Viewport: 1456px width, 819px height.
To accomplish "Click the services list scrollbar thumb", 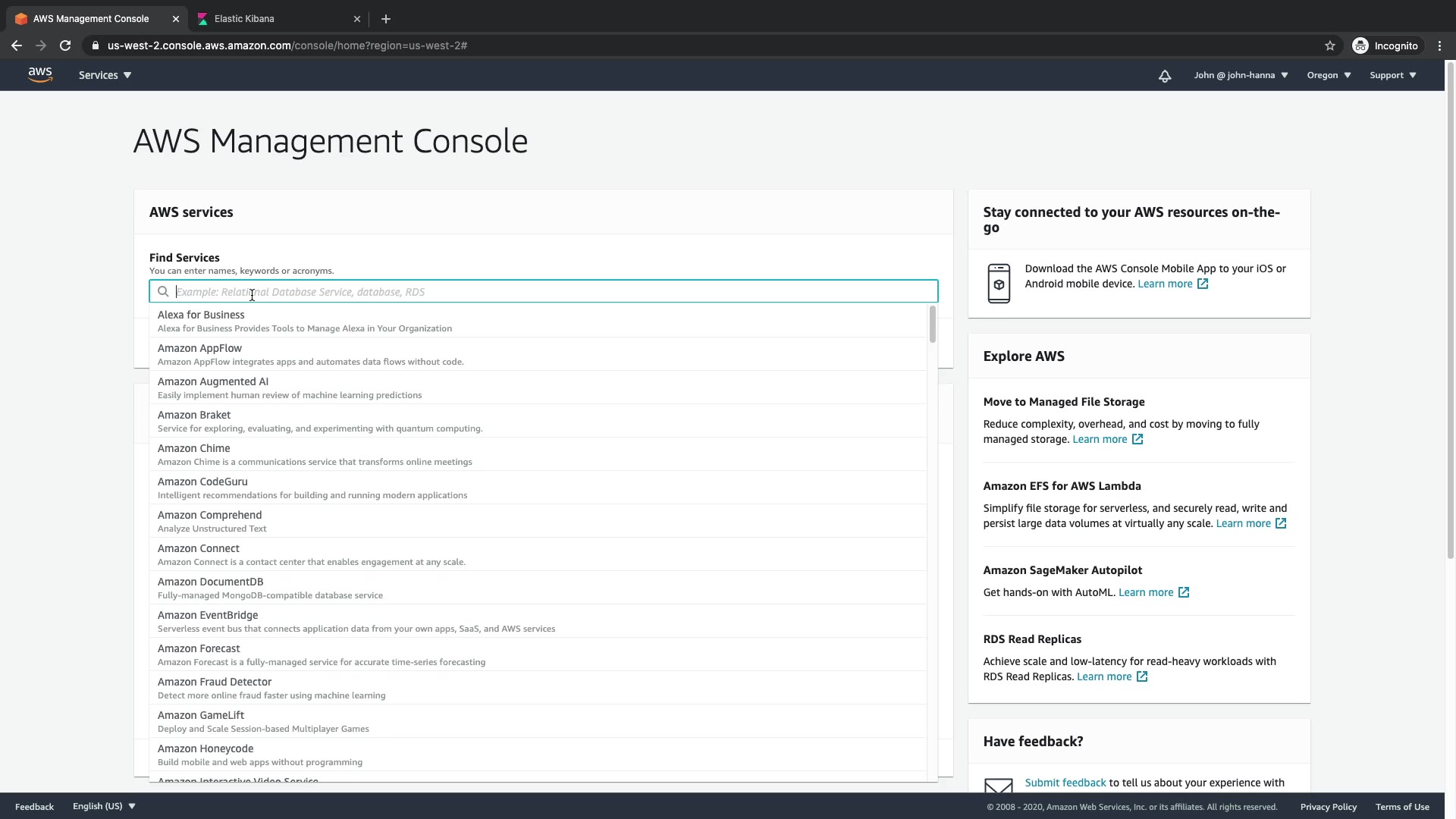I will pyautogui.click(x=932, y=325).
